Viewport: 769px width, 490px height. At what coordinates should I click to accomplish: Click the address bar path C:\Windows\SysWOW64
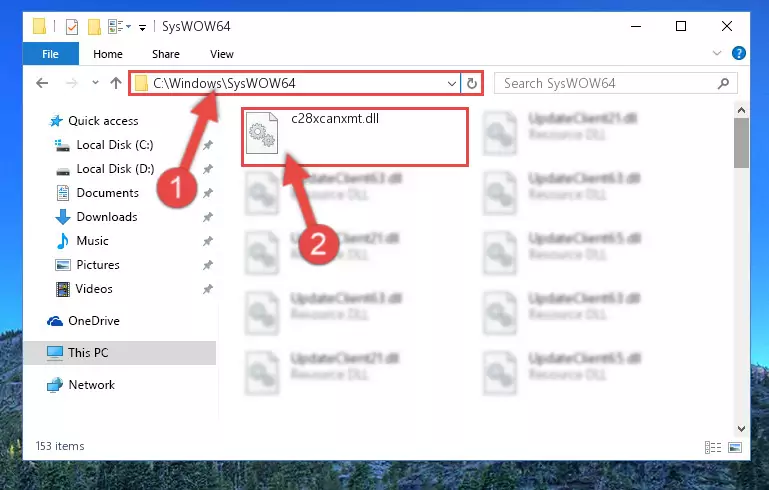pos(224,83)
